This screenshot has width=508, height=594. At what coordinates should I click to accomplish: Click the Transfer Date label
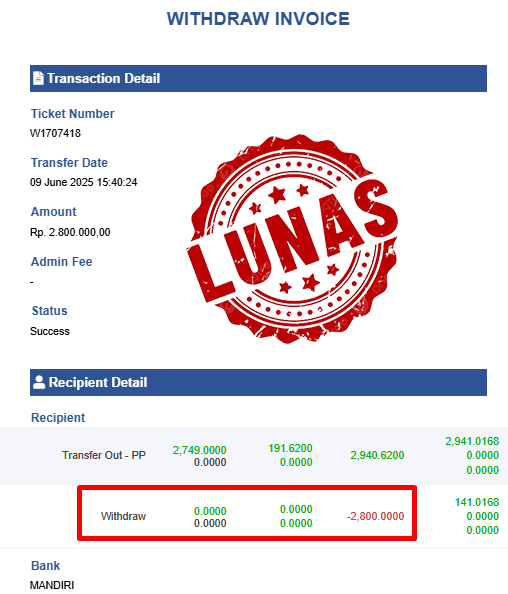click(x=69, y=163)
